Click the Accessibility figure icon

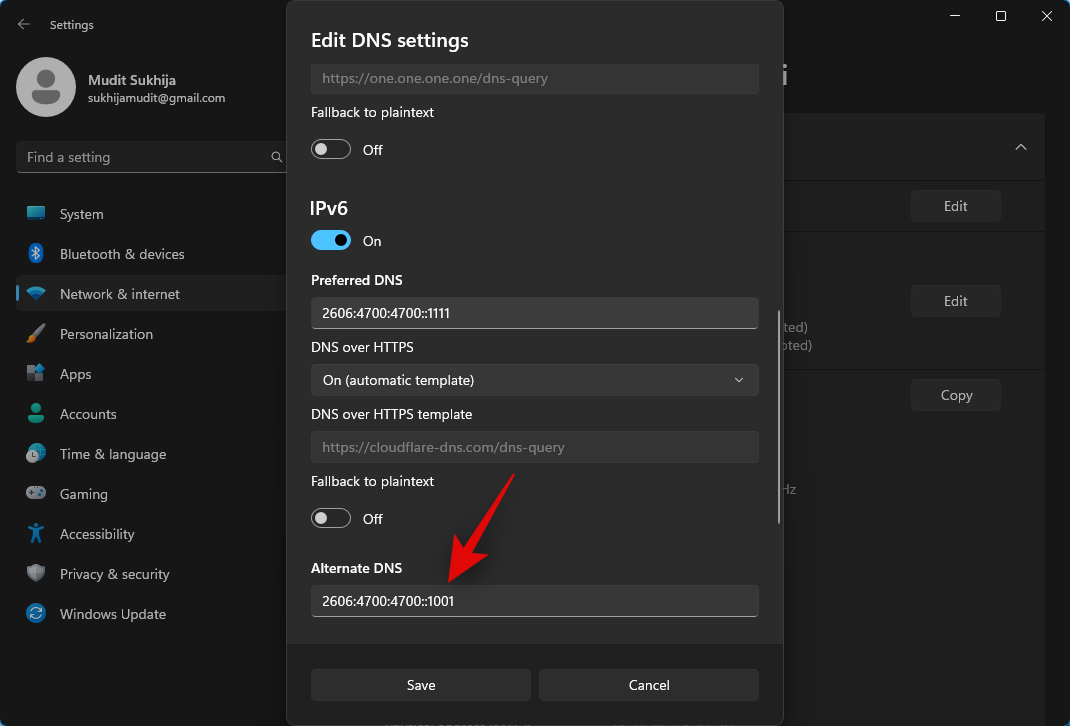click(x=36, y=534)
